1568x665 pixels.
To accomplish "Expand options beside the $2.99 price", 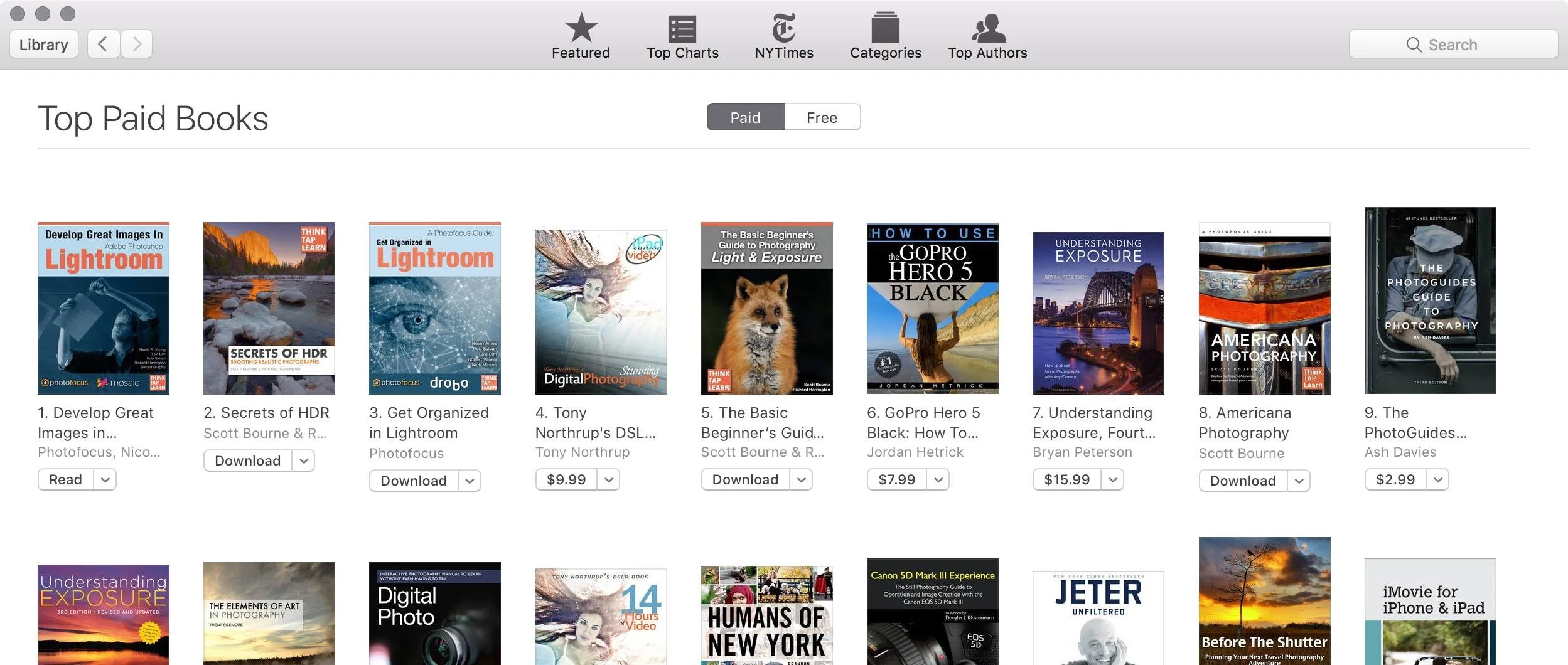I will coord(1438,480).
